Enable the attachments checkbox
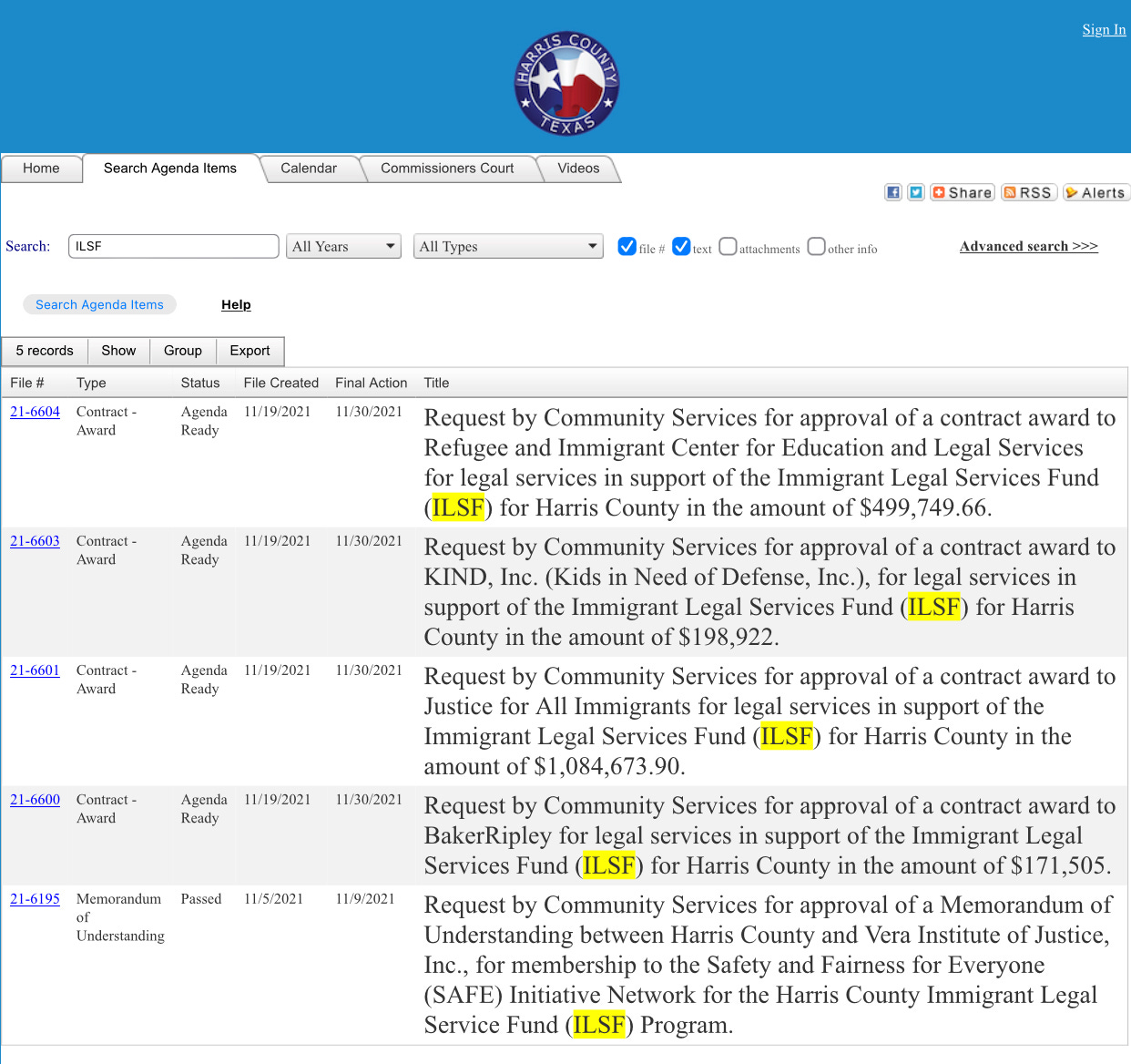This screenshot has width=1131, height=1064. click(x=728, y=246)
